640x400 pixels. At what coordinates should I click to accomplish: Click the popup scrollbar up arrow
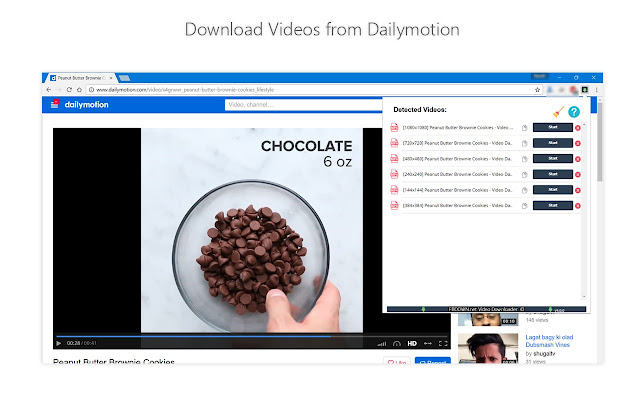(x=584, y=124)
